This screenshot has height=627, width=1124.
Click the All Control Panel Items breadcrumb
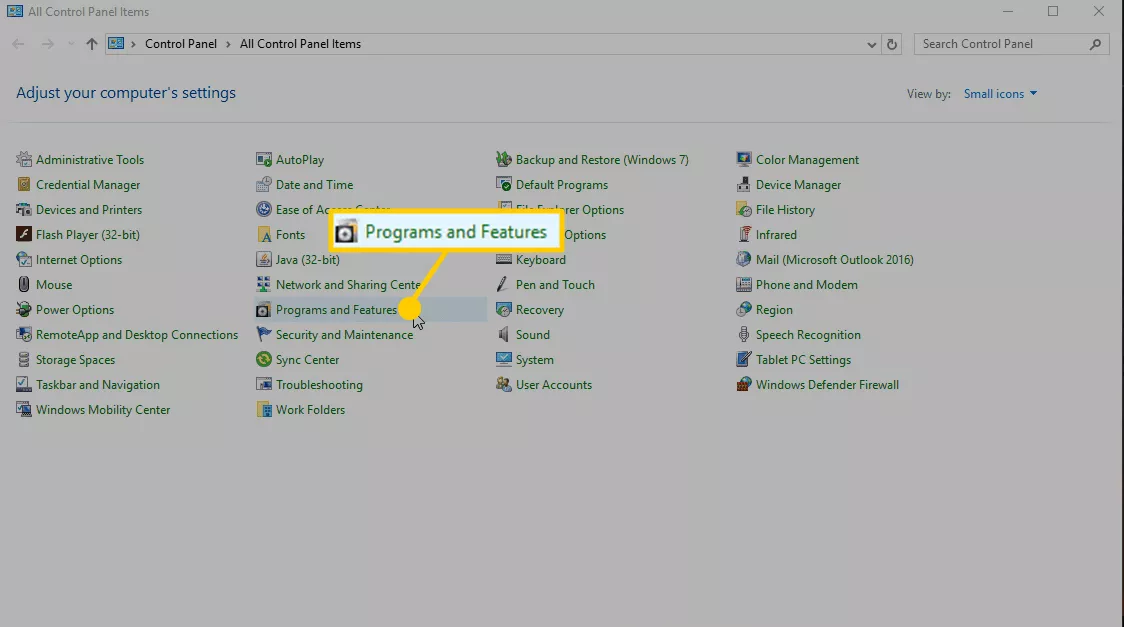point(300,44)
